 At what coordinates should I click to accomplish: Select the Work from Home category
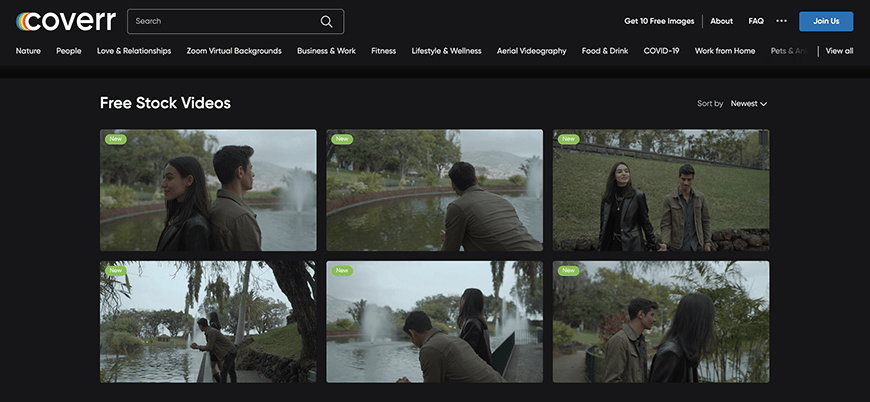click(725, 51)
